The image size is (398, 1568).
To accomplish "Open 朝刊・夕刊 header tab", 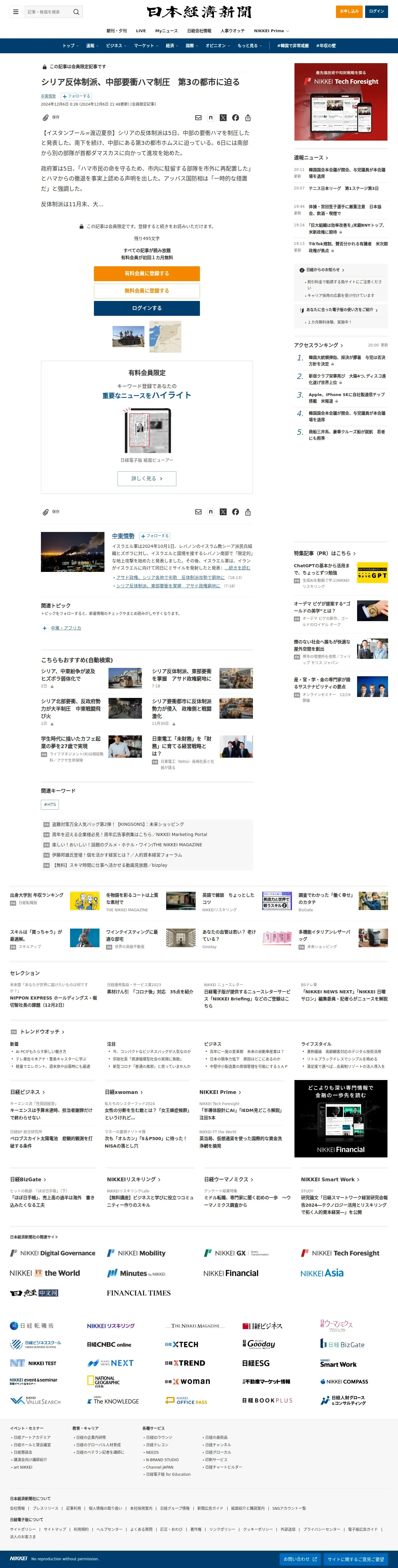I will [x=117, y=30].
